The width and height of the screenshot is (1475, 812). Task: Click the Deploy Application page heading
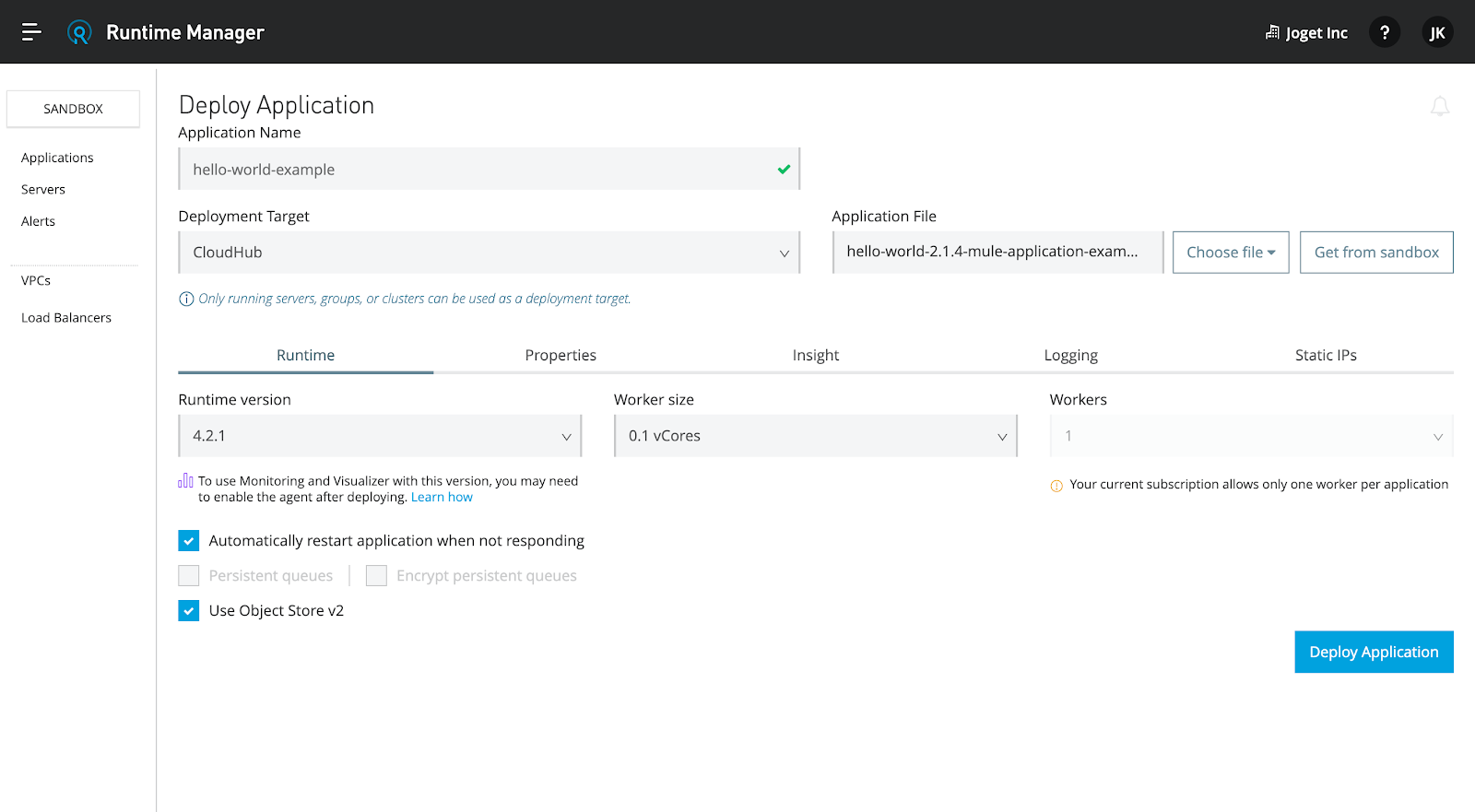click(x=277, y=105)
